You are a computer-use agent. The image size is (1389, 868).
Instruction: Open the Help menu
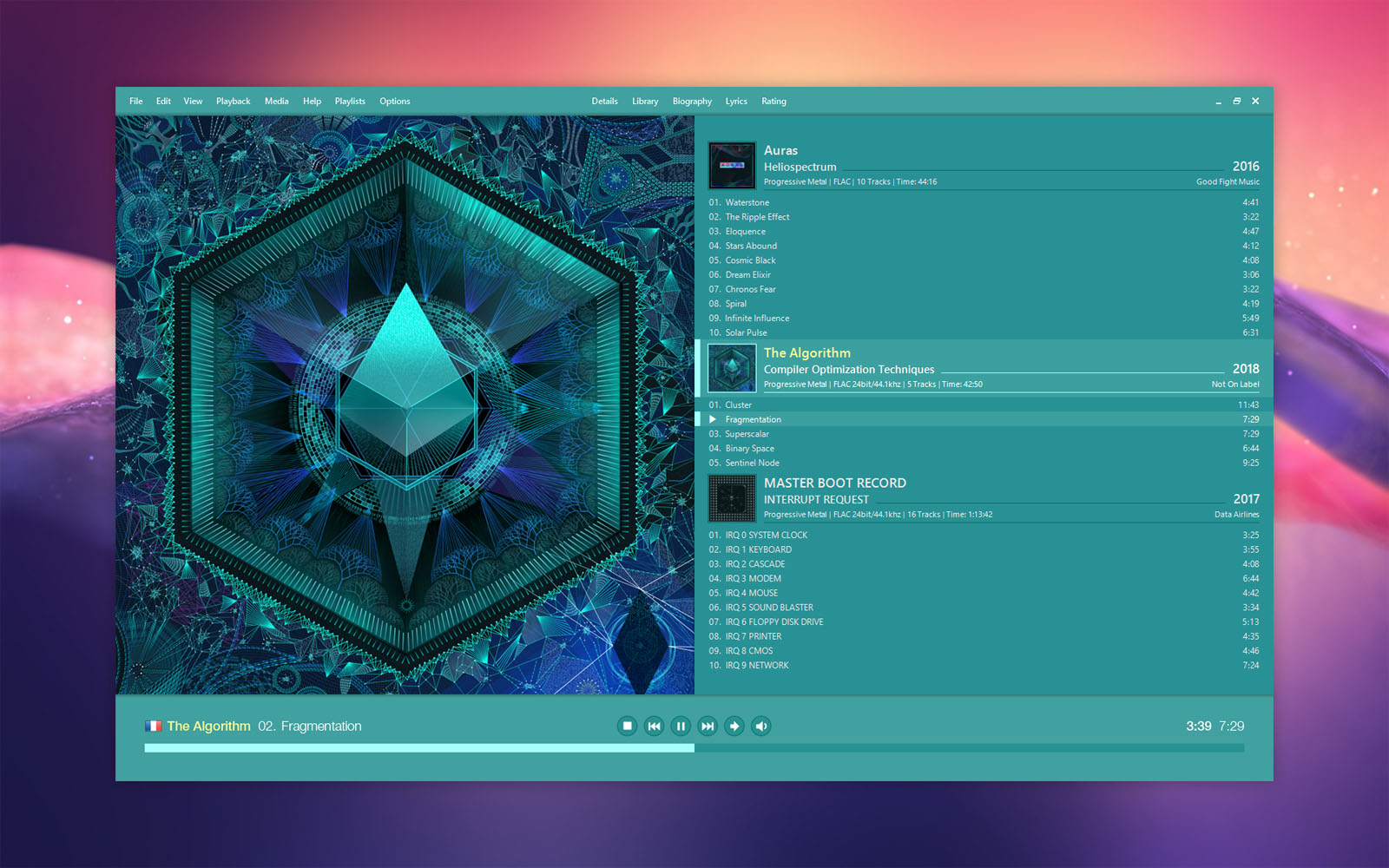click(x=312, y=102)
